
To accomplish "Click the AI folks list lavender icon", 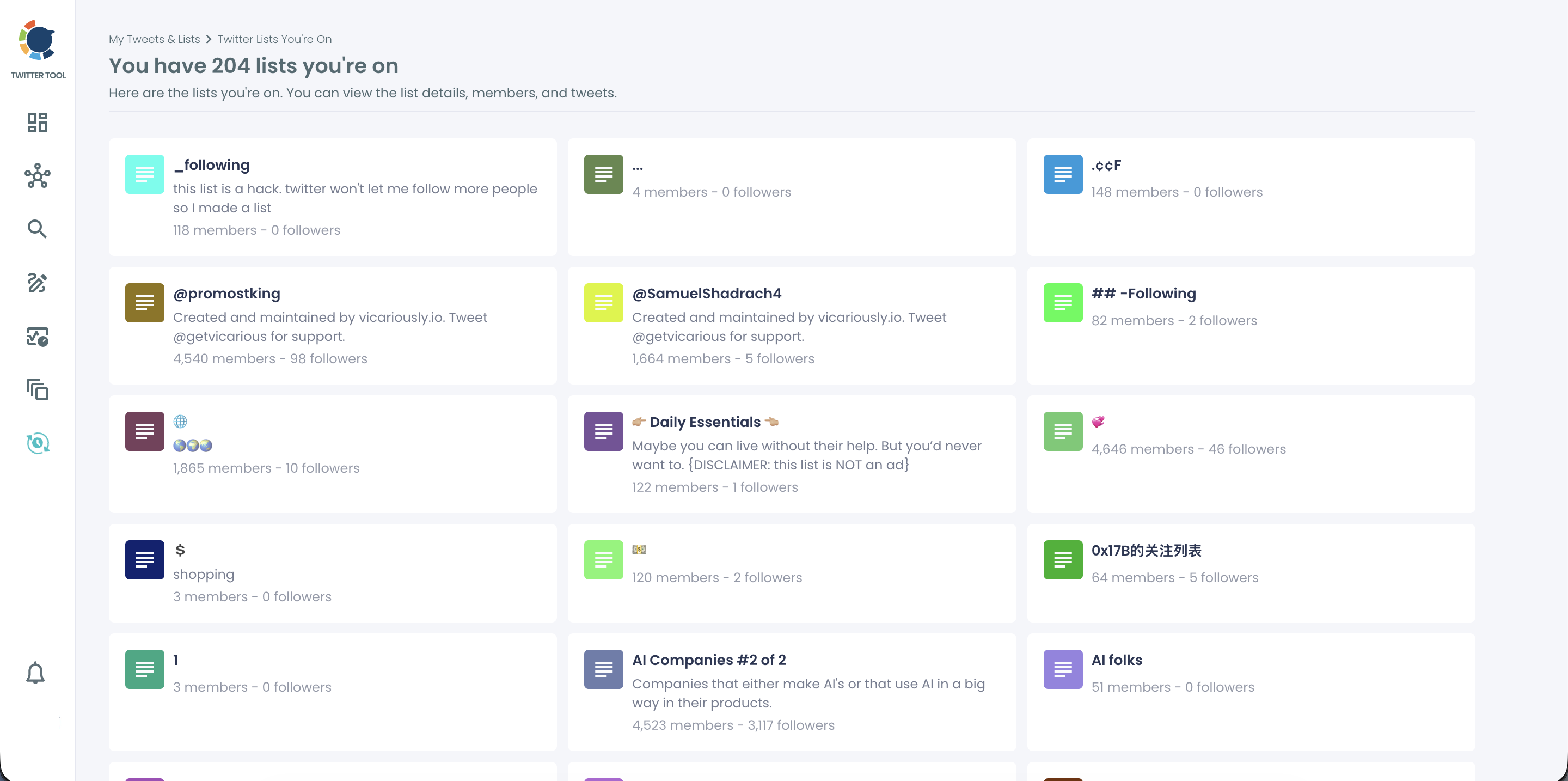I will click(x=1063, y=669).
